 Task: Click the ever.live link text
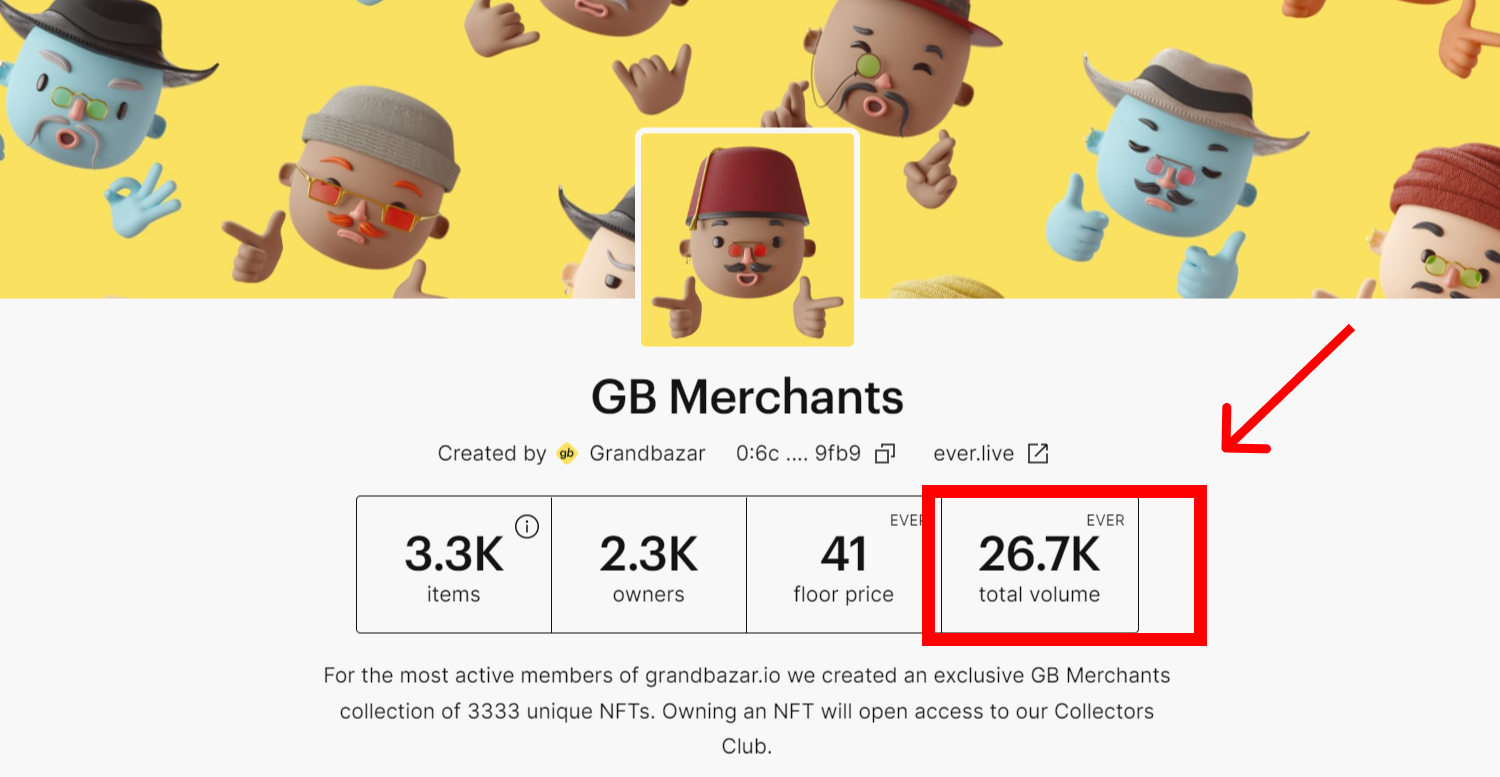click(973, 454)
